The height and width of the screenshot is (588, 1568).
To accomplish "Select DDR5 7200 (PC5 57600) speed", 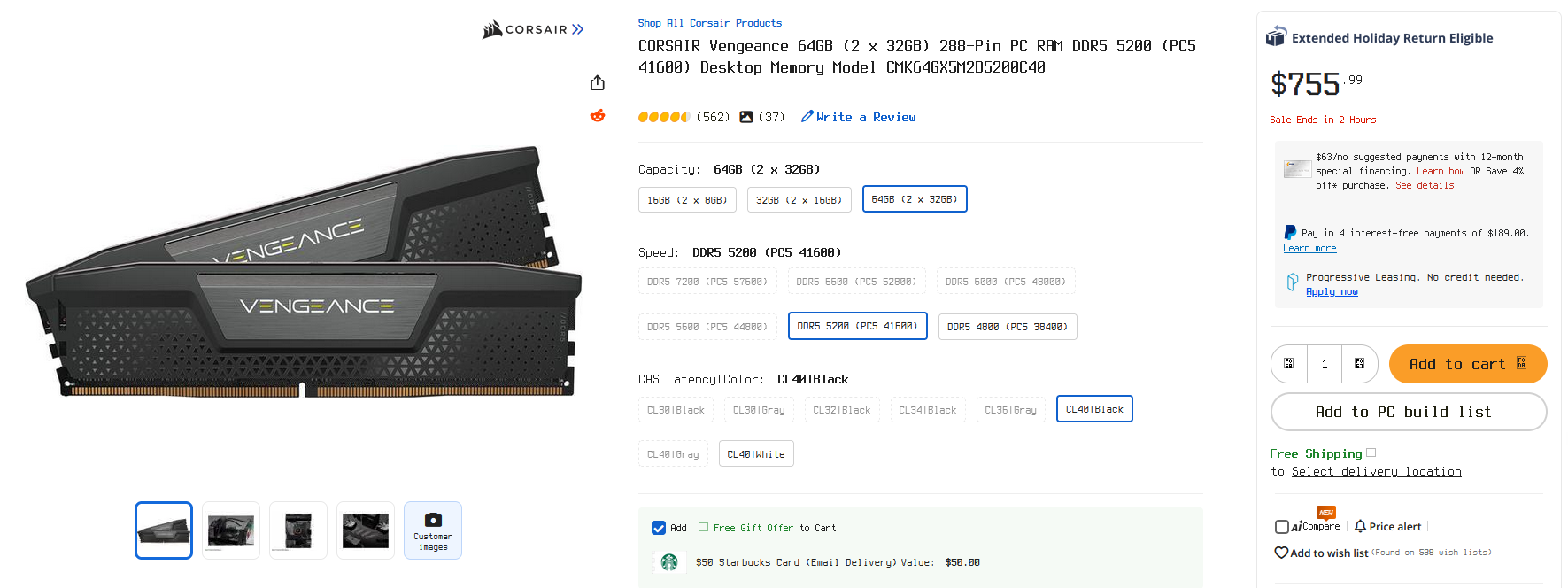I will tap(707, 282).
